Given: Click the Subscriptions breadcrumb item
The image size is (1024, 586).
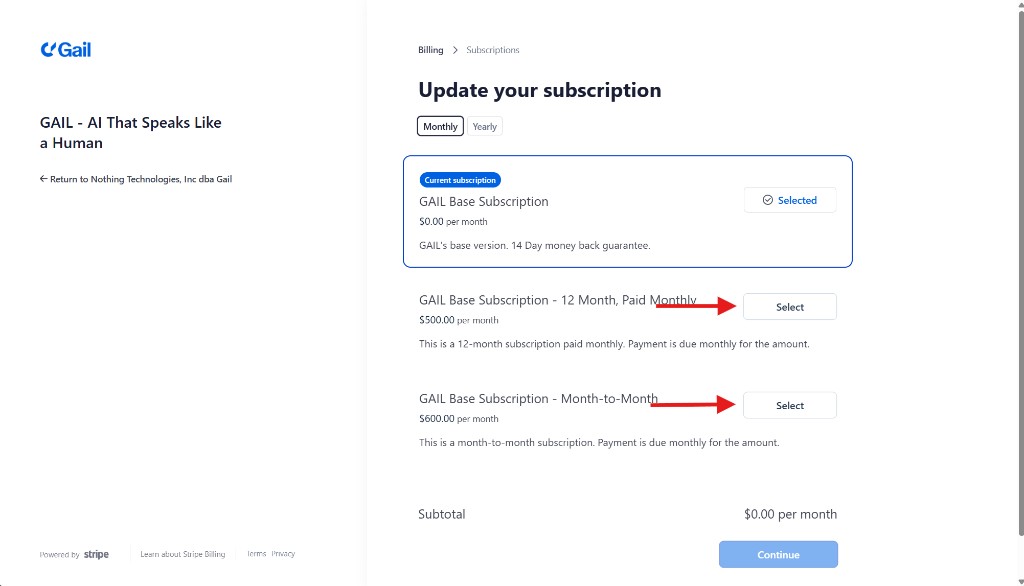Looking at the screenshot, I should tap(493, 50).
